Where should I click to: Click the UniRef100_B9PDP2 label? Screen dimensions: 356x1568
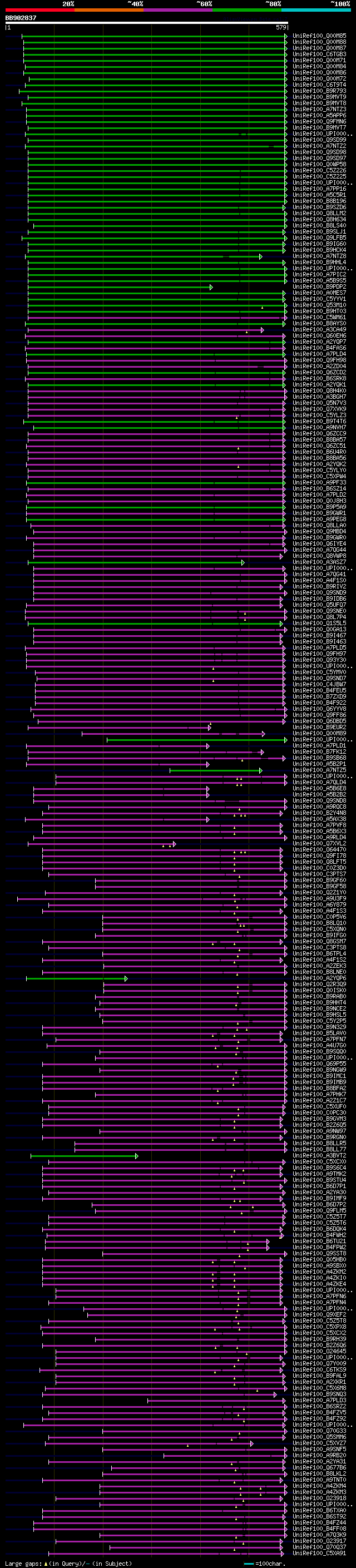[319, 286]
